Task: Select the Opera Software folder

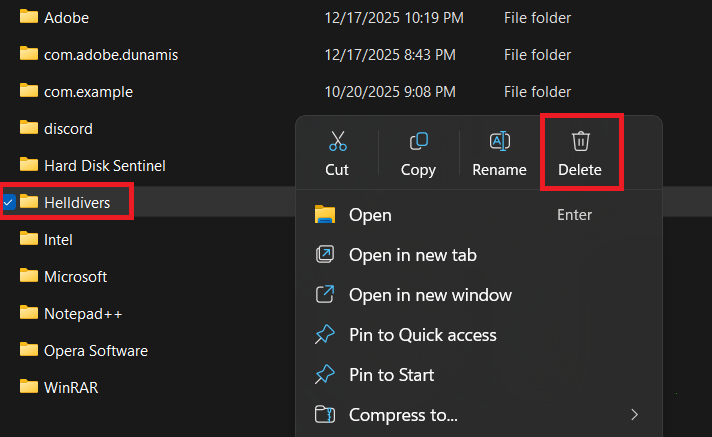Action: point(95,350)
